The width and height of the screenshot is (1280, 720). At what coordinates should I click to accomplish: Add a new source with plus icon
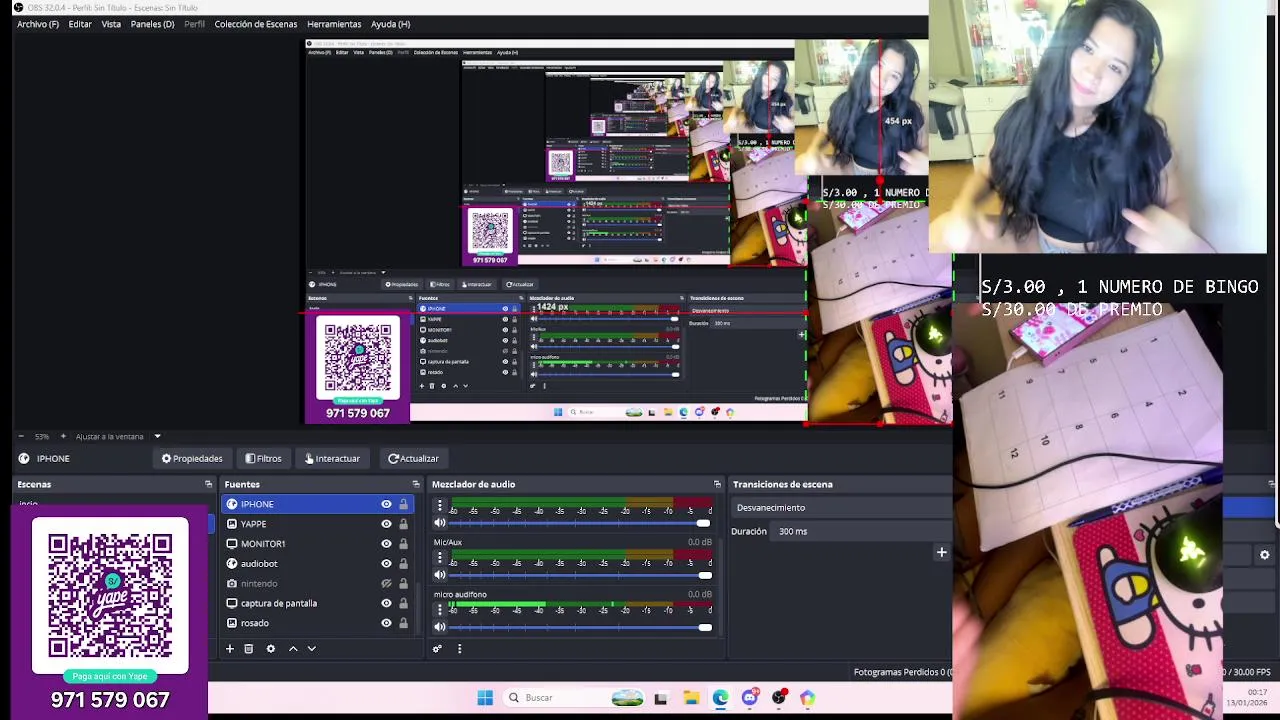point(229,649)
